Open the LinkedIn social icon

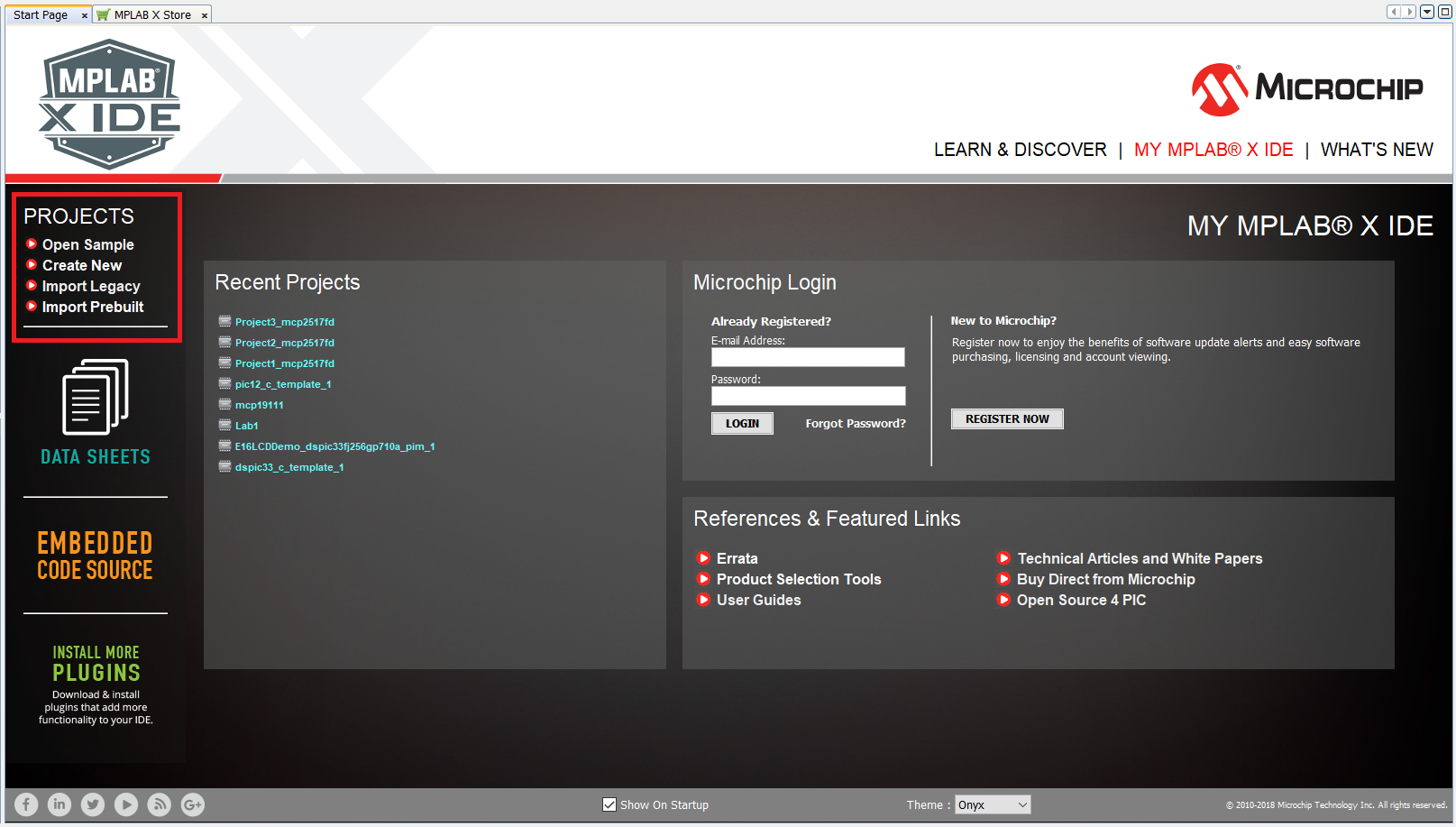[60, 804]
